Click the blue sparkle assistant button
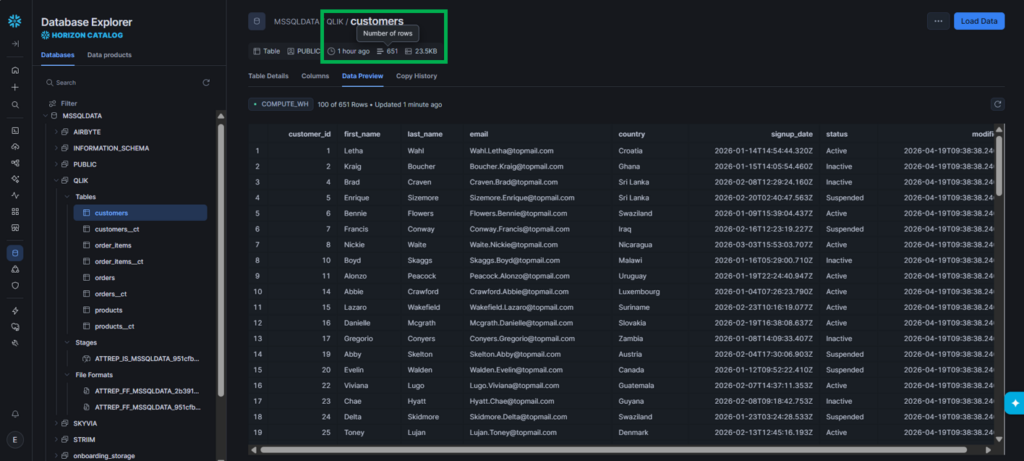1024x461 pixels. point(1015,403)
